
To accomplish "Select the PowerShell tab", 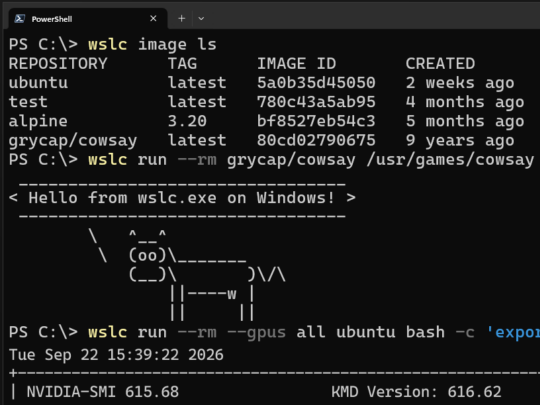I will tap(88, 19).
